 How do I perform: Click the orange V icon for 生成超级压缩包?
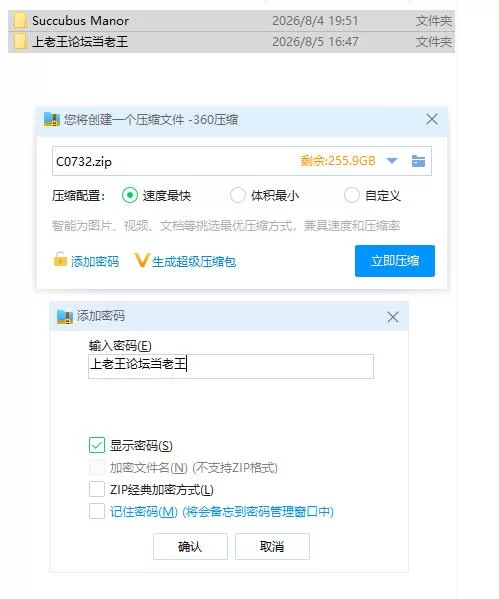[x=141, y=260]
